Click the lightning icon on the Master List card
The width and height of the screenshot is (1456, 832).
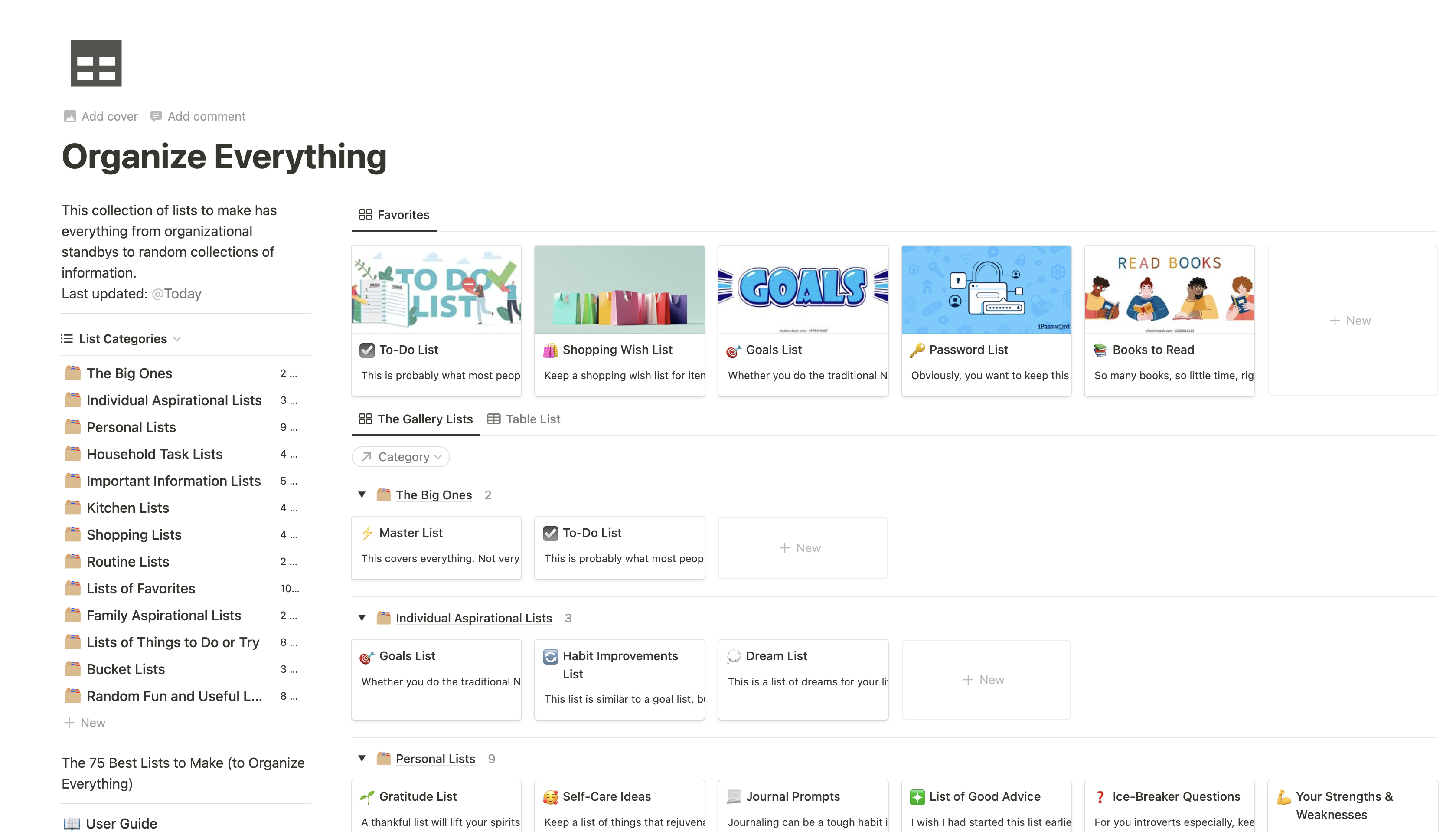368,533
